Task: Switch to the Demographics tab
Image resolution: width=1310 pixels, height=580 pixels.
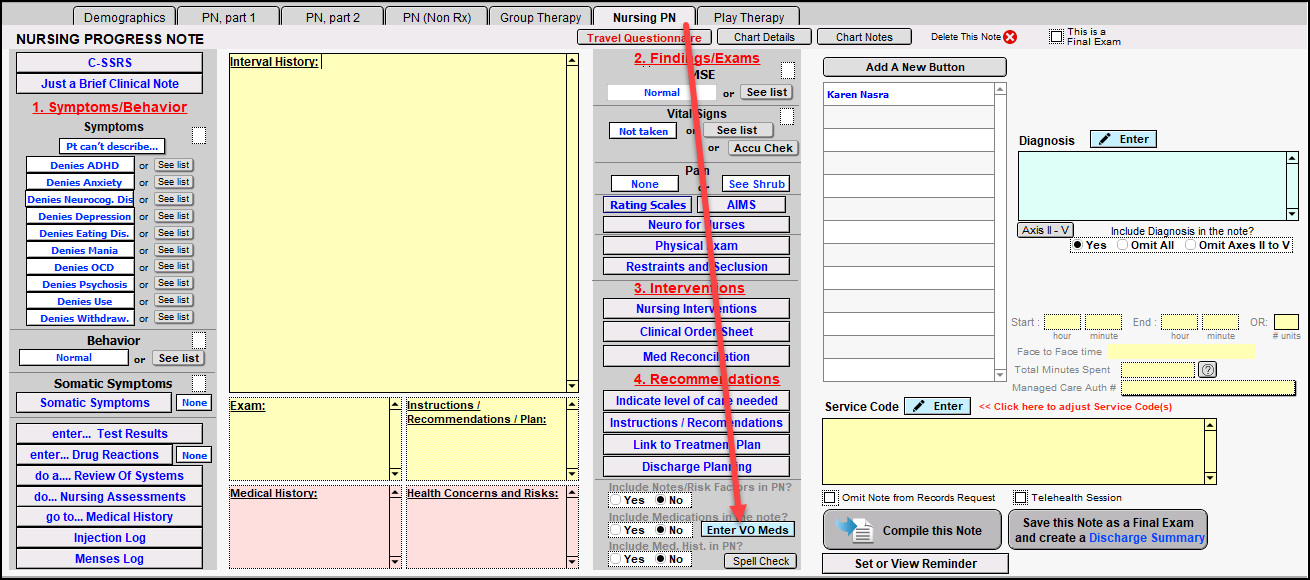Action: (124, 17)
